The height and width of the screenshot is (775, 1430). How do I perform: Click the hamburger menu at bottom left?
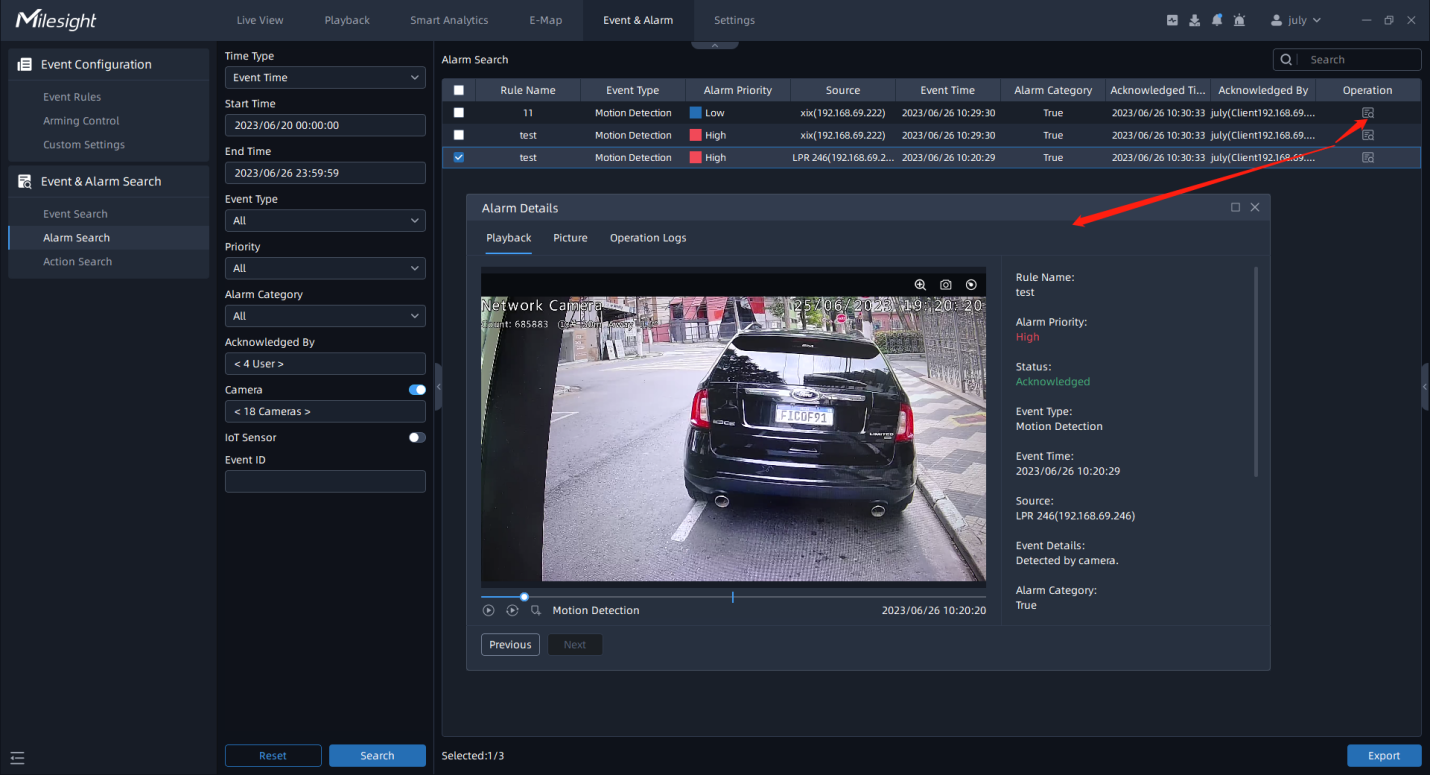(x=17, y=758)
